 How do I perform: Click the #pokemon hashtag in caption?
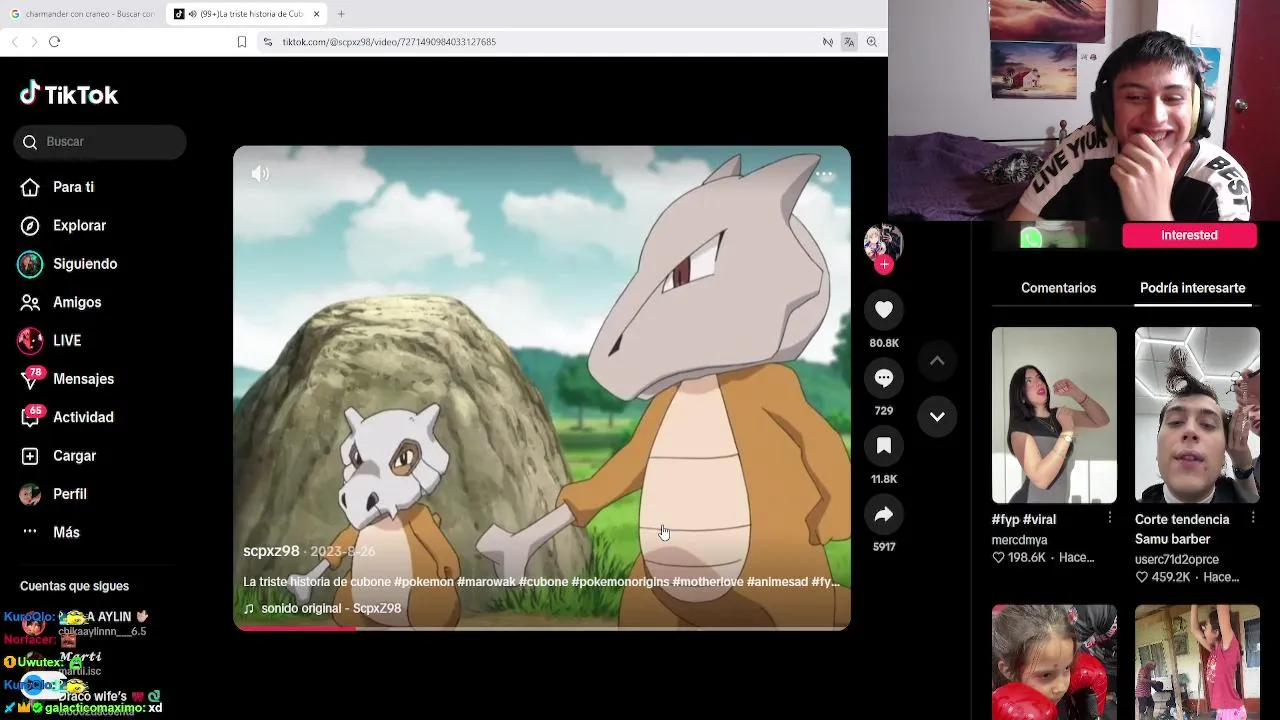tap(424, 582)
